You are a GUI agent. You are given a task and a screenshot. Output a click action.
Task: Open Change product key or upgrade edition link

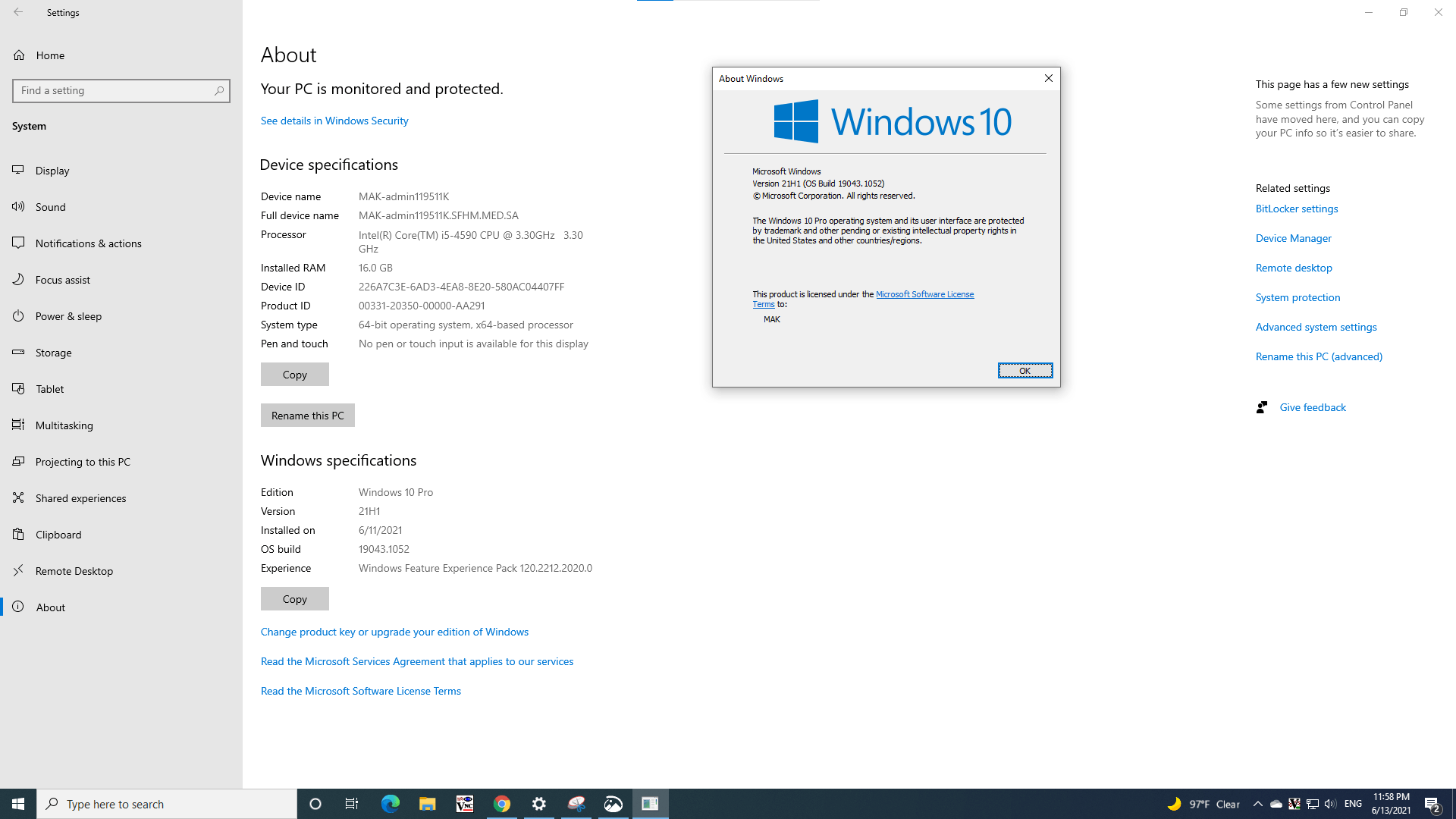coord(394,632)
